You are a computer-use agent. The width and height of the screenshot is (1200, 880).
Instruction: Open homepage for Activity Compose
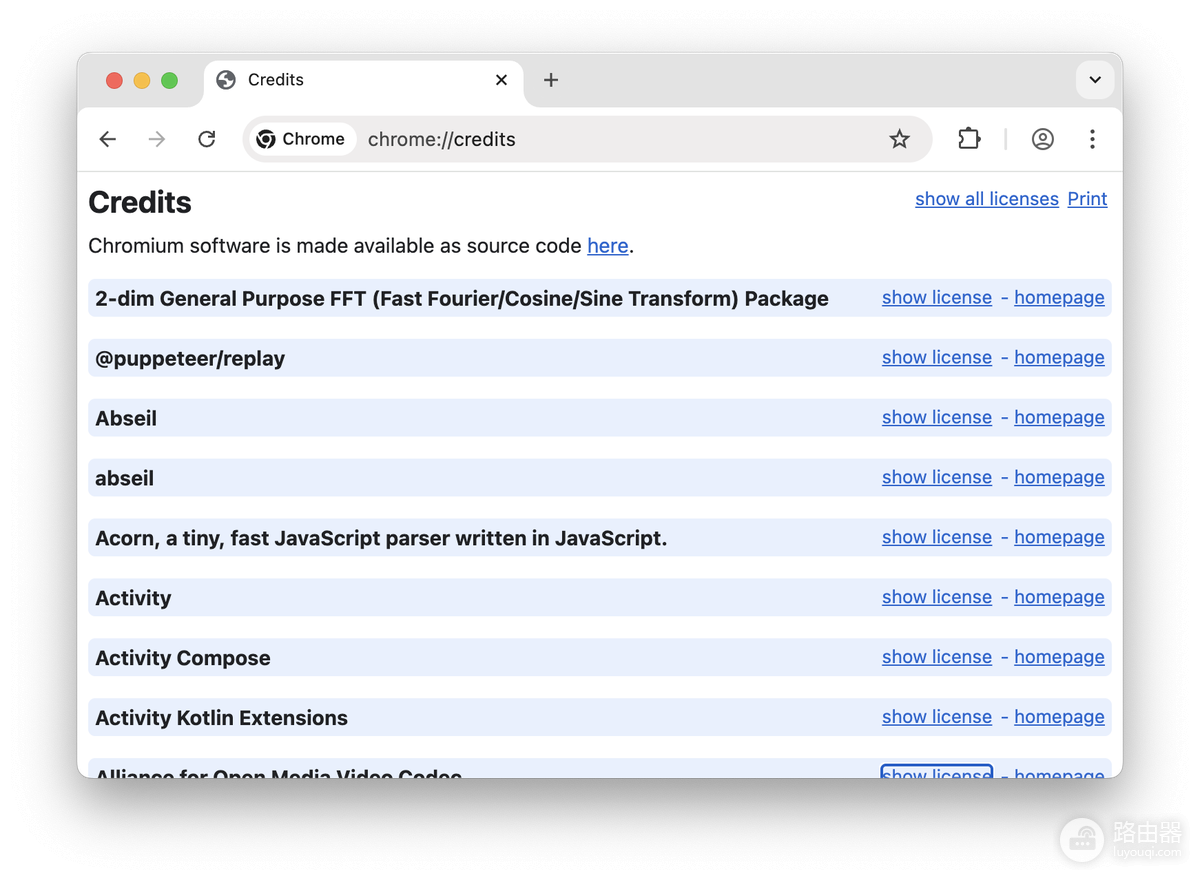pyautogui.click(x=1059, y=658)
